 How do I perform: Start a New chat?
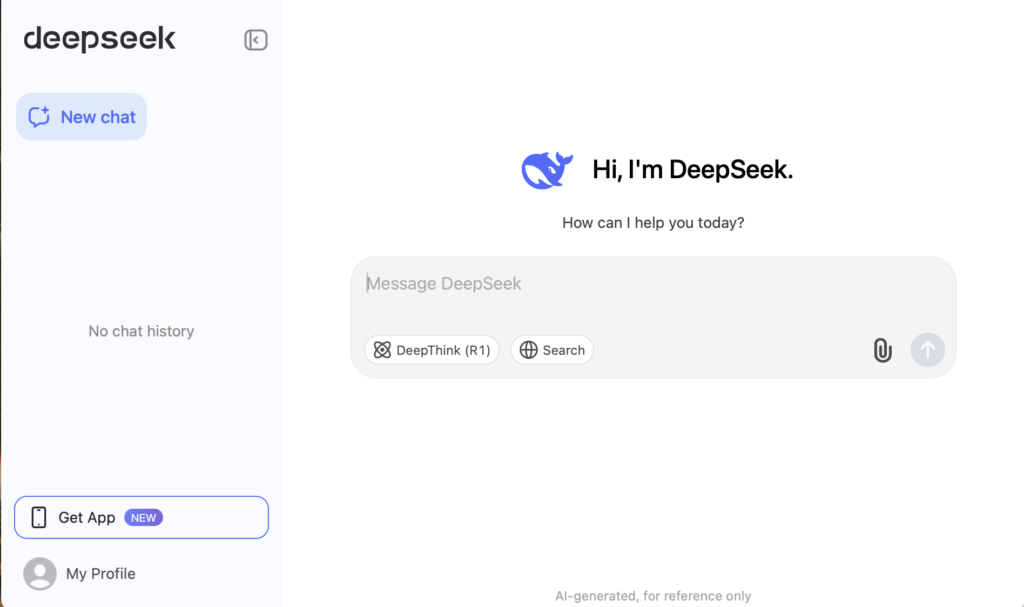[82, 117]
